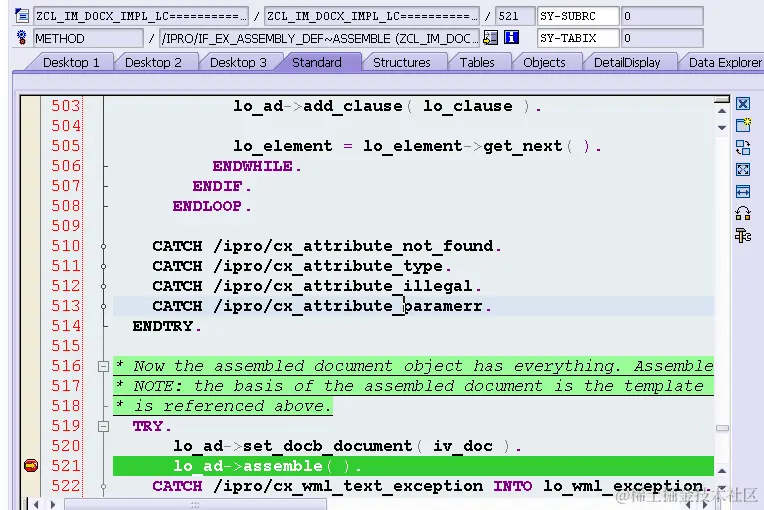The width and height of the screenshot is (764, 510).
Task: Open the tool Services hammer icon
Action: 743,236
